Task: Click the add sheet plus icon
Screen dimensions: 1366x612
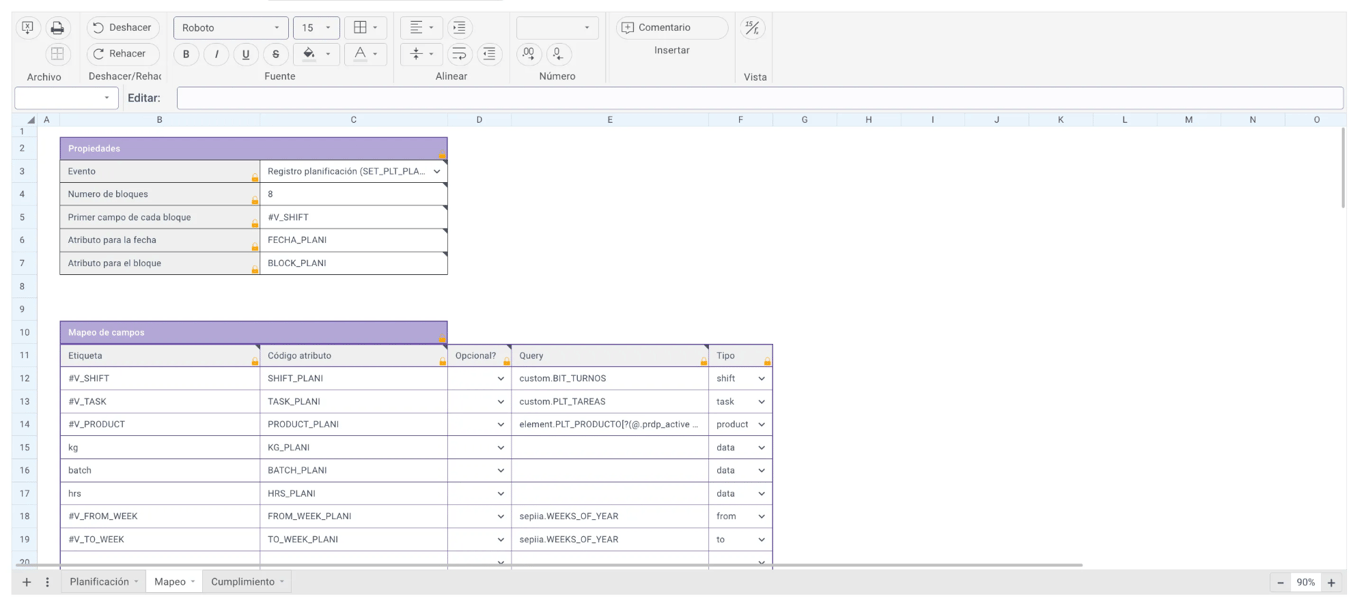Action: point(27,582)
